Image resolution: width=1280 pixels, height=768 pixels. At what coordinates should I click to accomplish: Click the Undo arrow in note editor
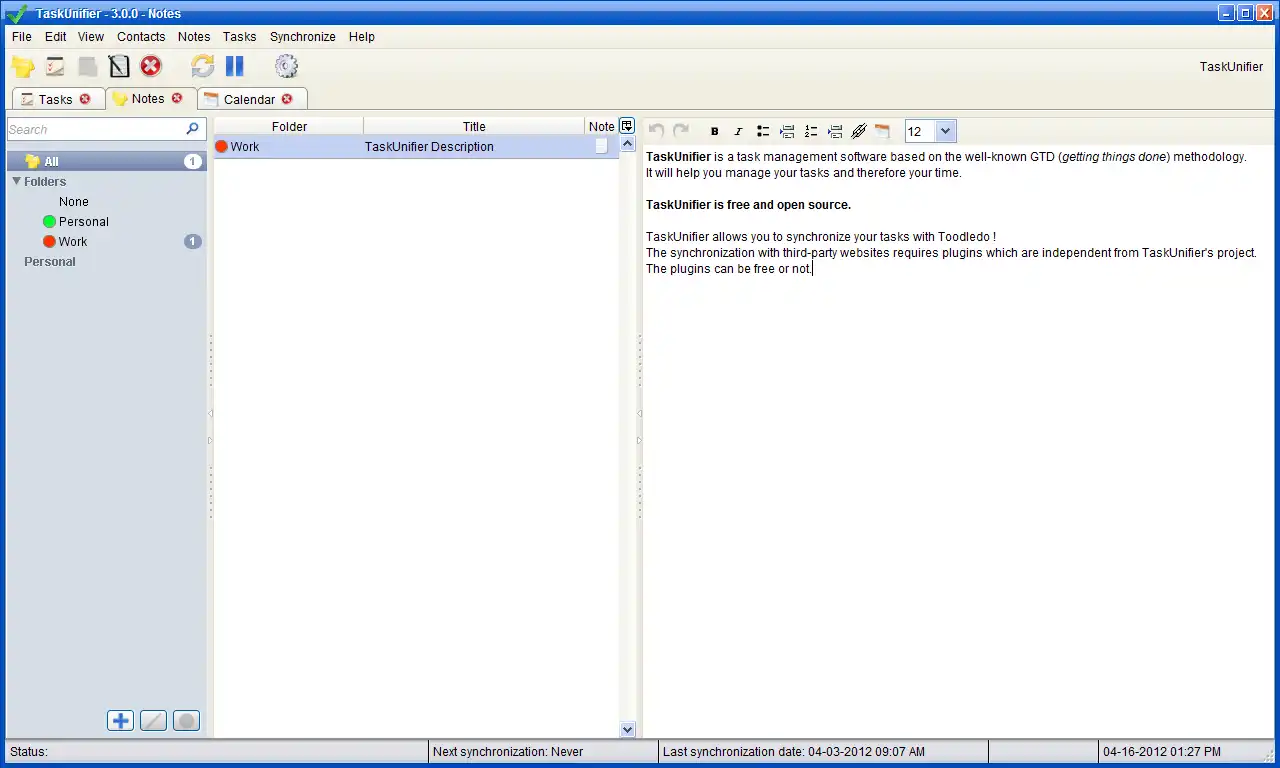coord(657,131)
